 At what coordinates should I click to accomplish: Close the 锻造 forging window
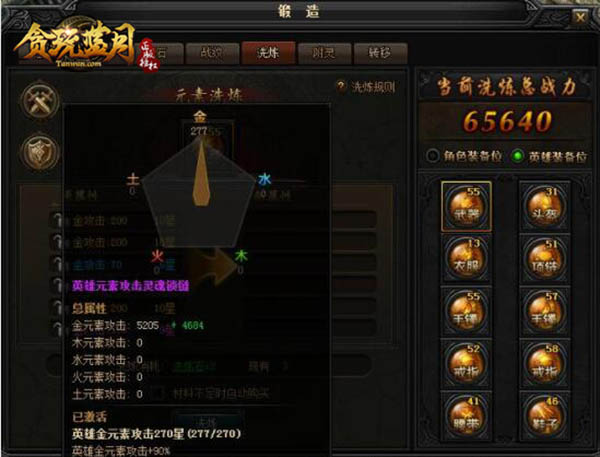[580, 17]
